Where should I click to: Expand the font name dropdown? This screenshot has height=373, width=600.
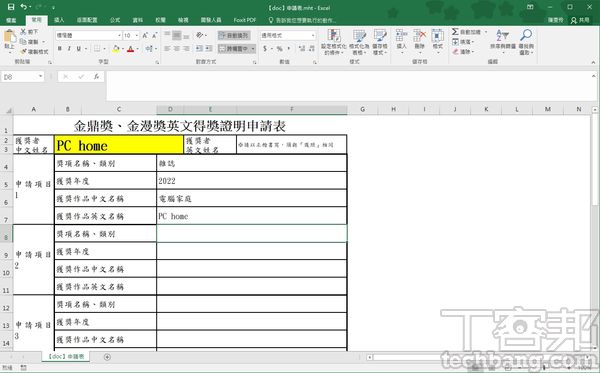119,36
